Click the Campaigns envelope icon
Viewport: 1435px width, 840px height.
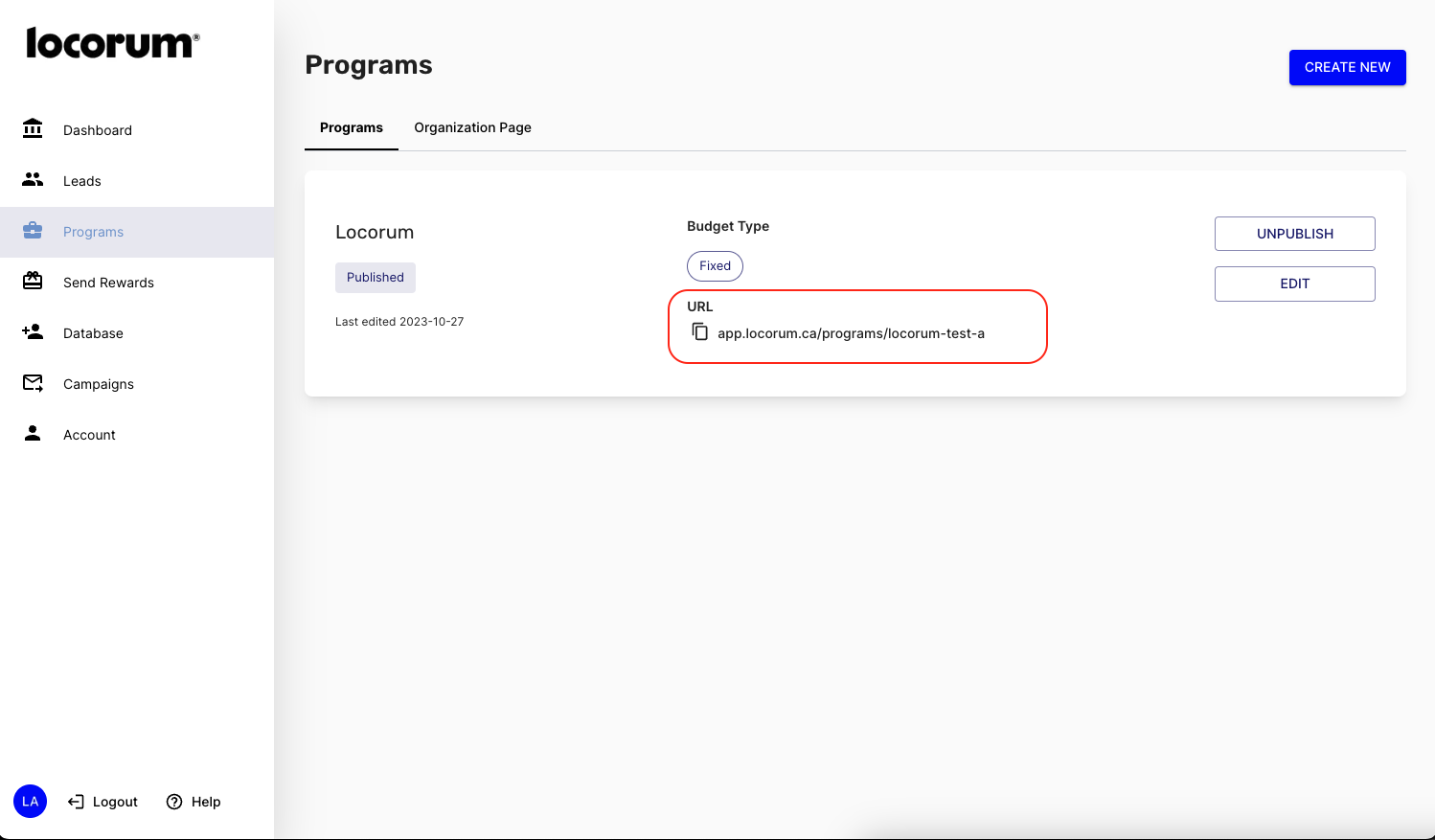33,383
